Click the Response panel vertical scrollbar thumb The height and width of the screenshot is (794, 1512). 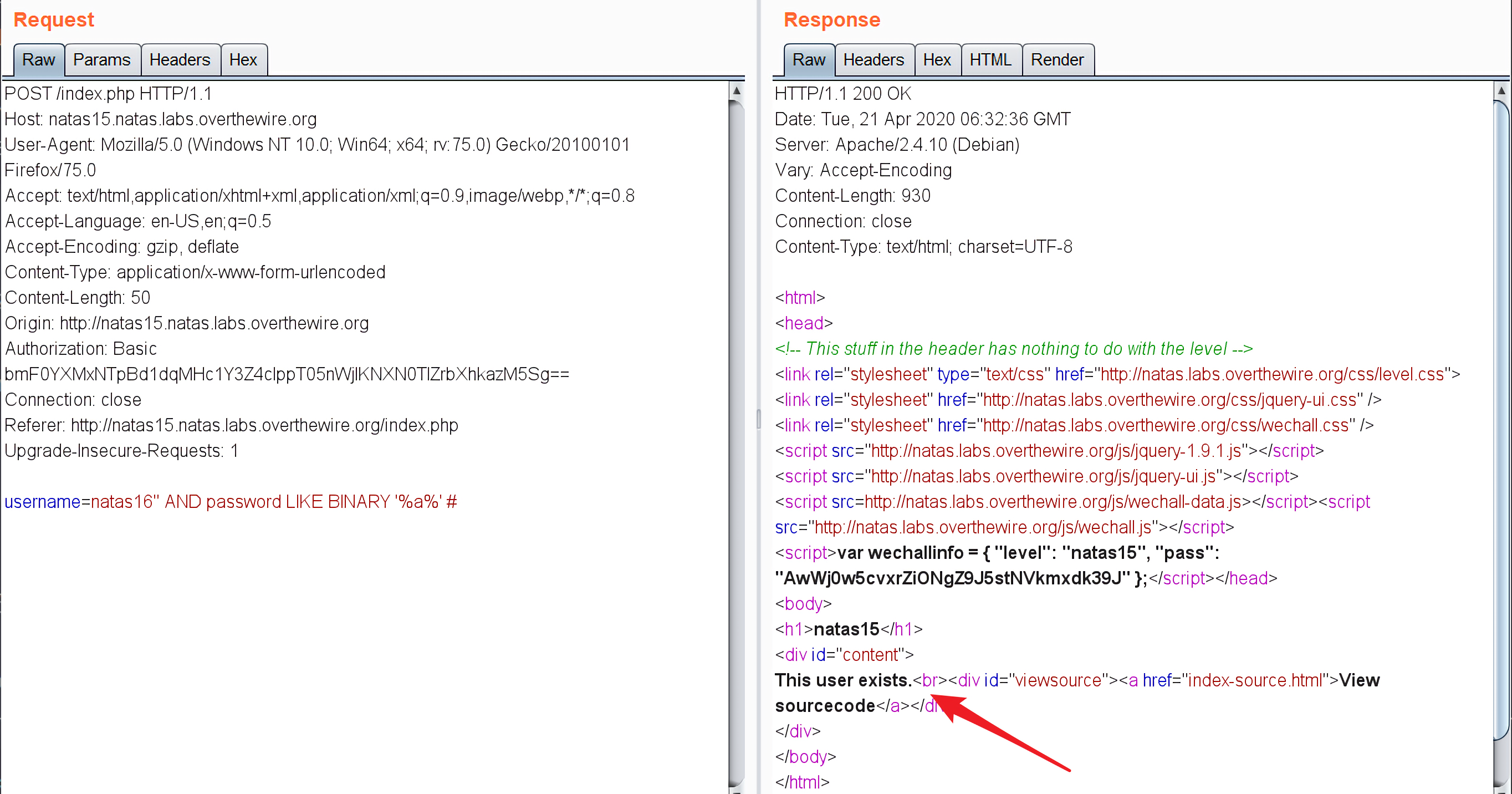pos(1501,420)
